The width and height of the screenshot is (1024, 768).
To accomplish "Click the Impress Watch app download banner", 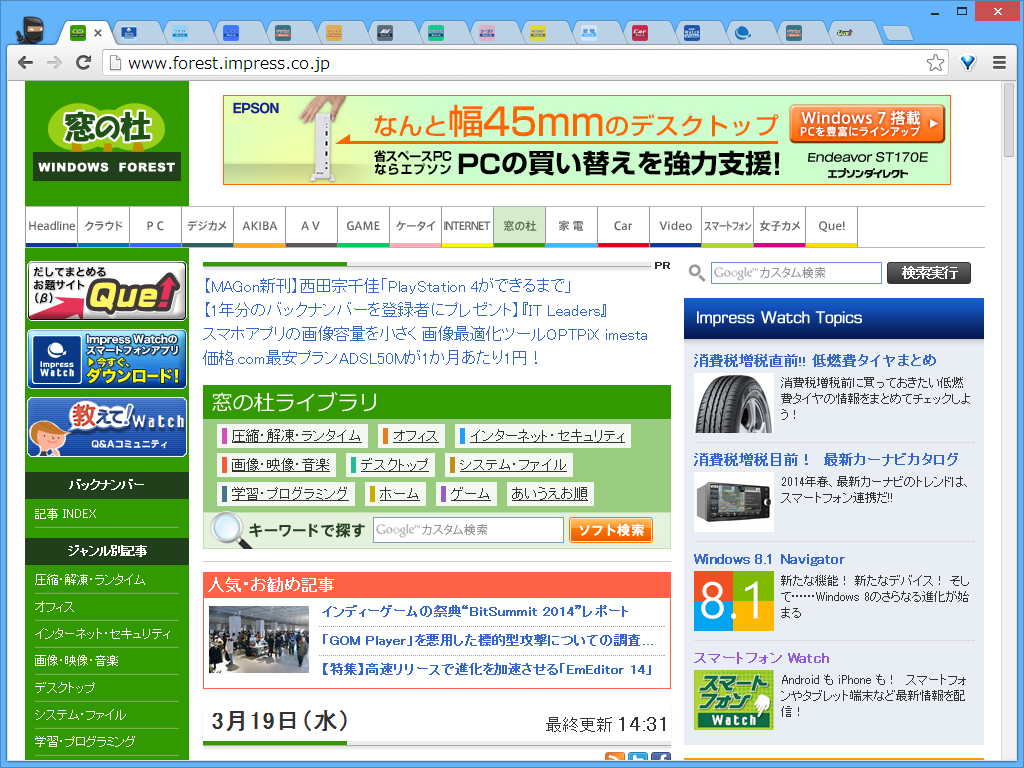I will tap(106, 359).
